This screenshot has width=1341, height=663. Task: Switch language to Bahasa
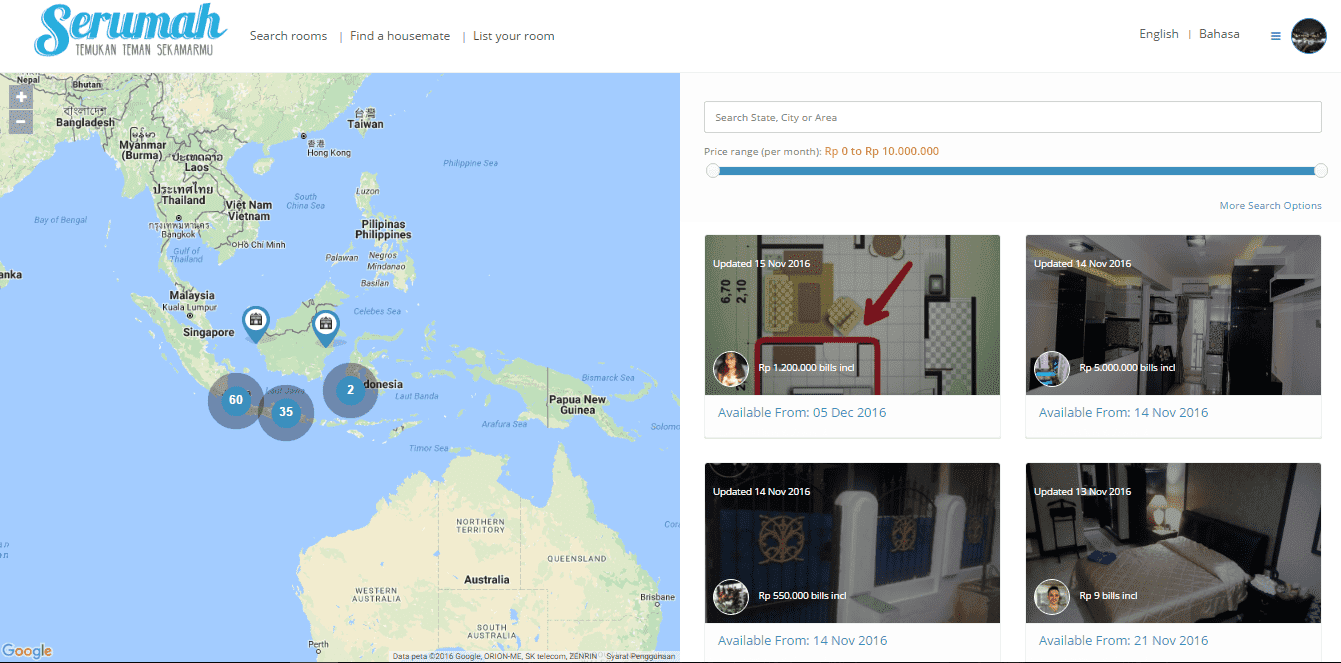tap(1219, 34)
